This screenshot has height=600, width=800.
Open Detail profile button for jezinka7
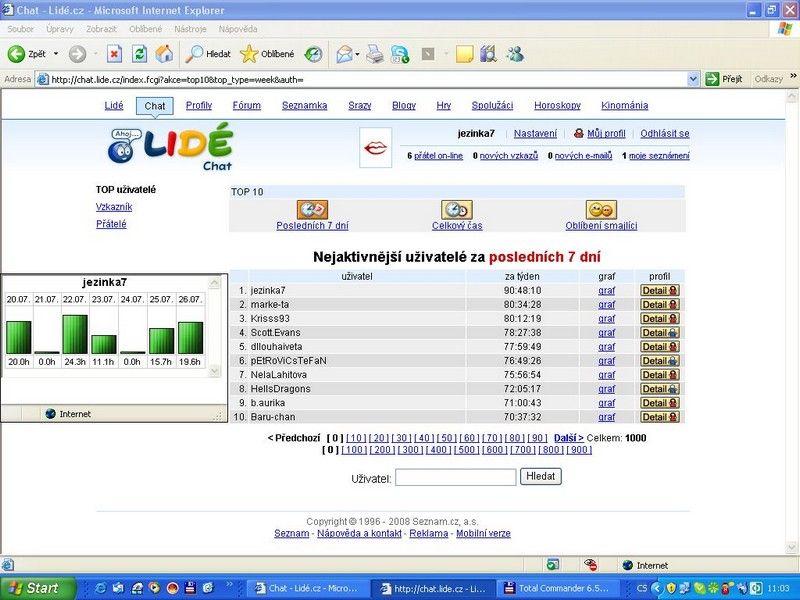pos(660,291)
